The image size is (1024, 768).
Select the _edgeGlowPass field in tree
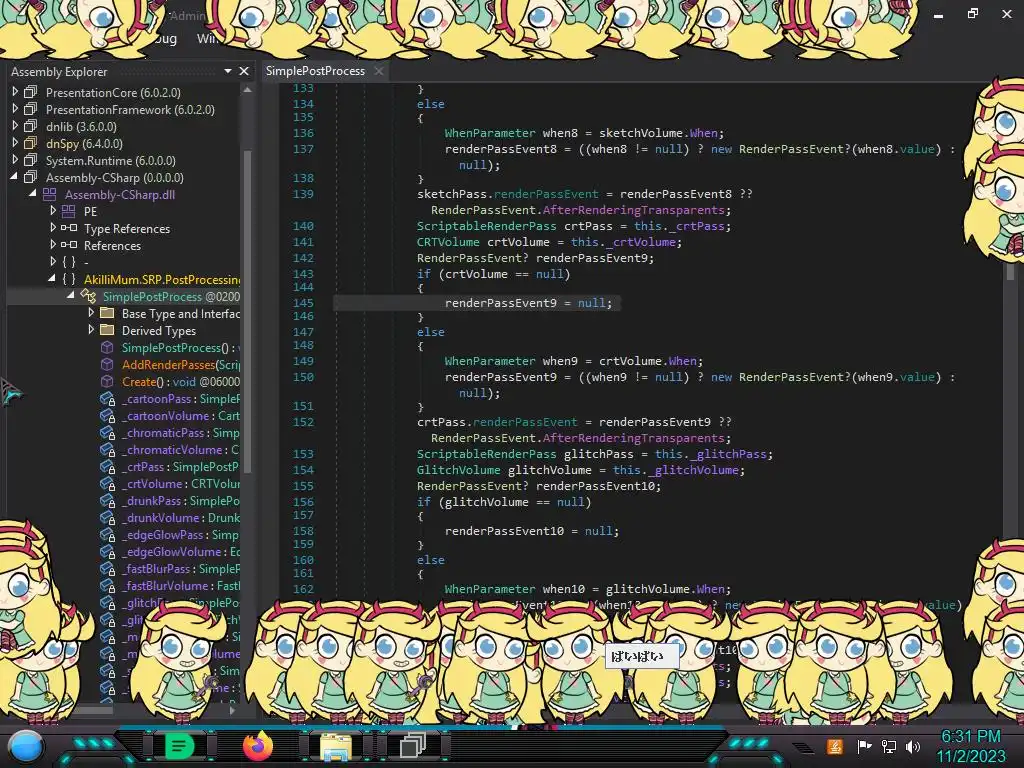181,534
